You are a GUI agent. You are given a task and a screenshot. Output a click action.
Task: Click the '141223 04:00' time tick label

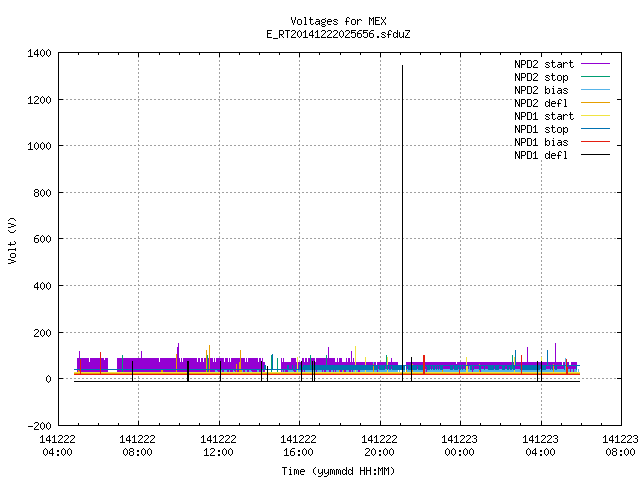point(540,446)
